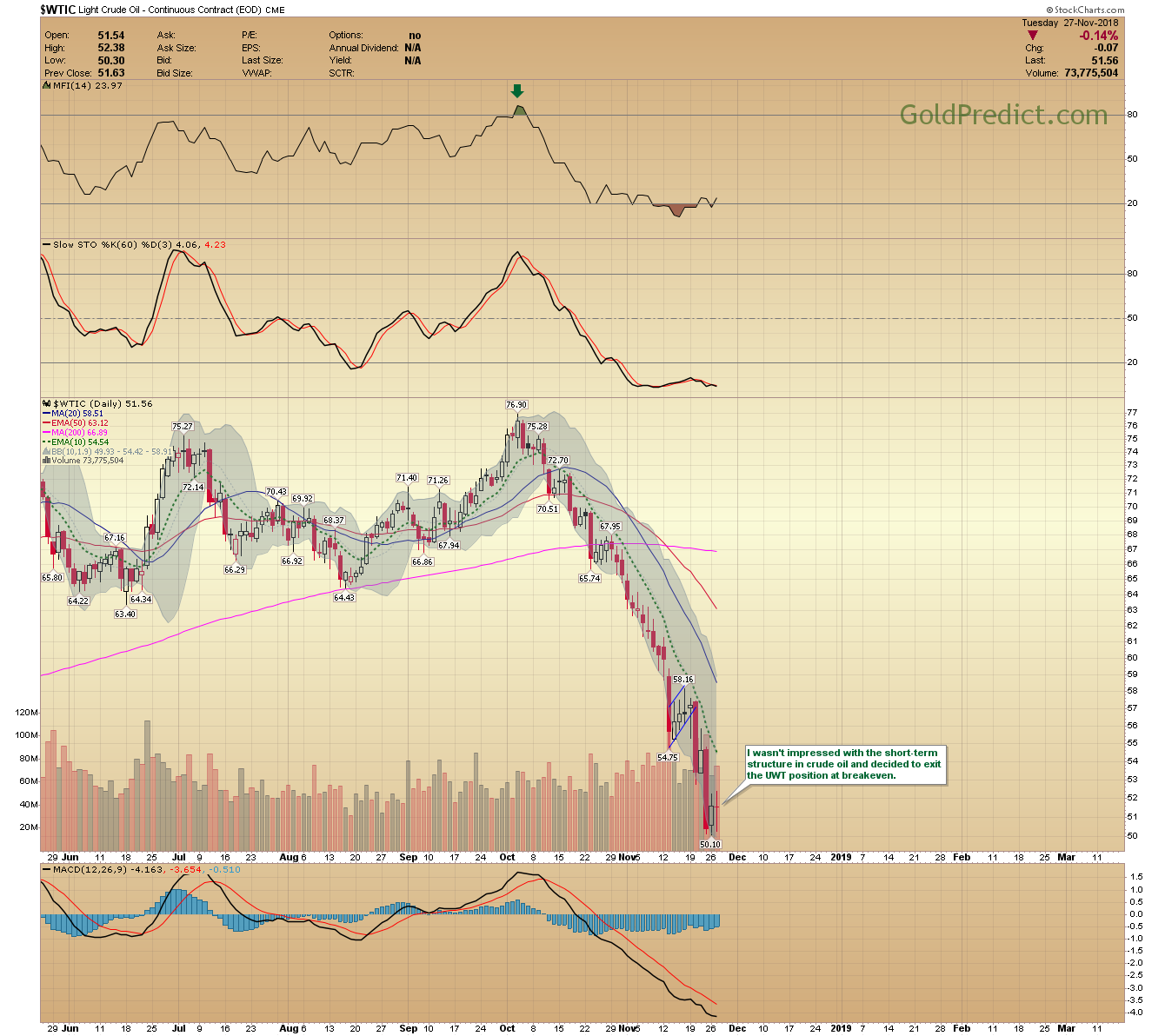Click the 50.10 low price label

point(710,845)
